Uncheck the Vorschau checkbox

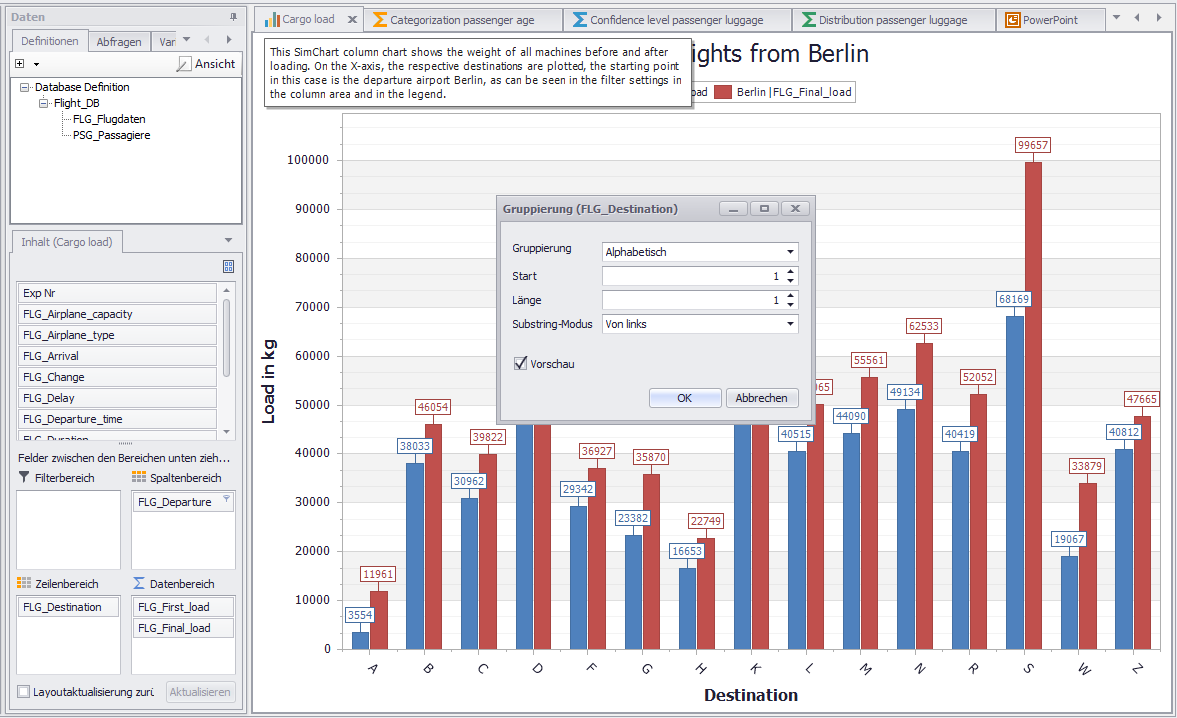pyautogui.click(x=520, y=364)
